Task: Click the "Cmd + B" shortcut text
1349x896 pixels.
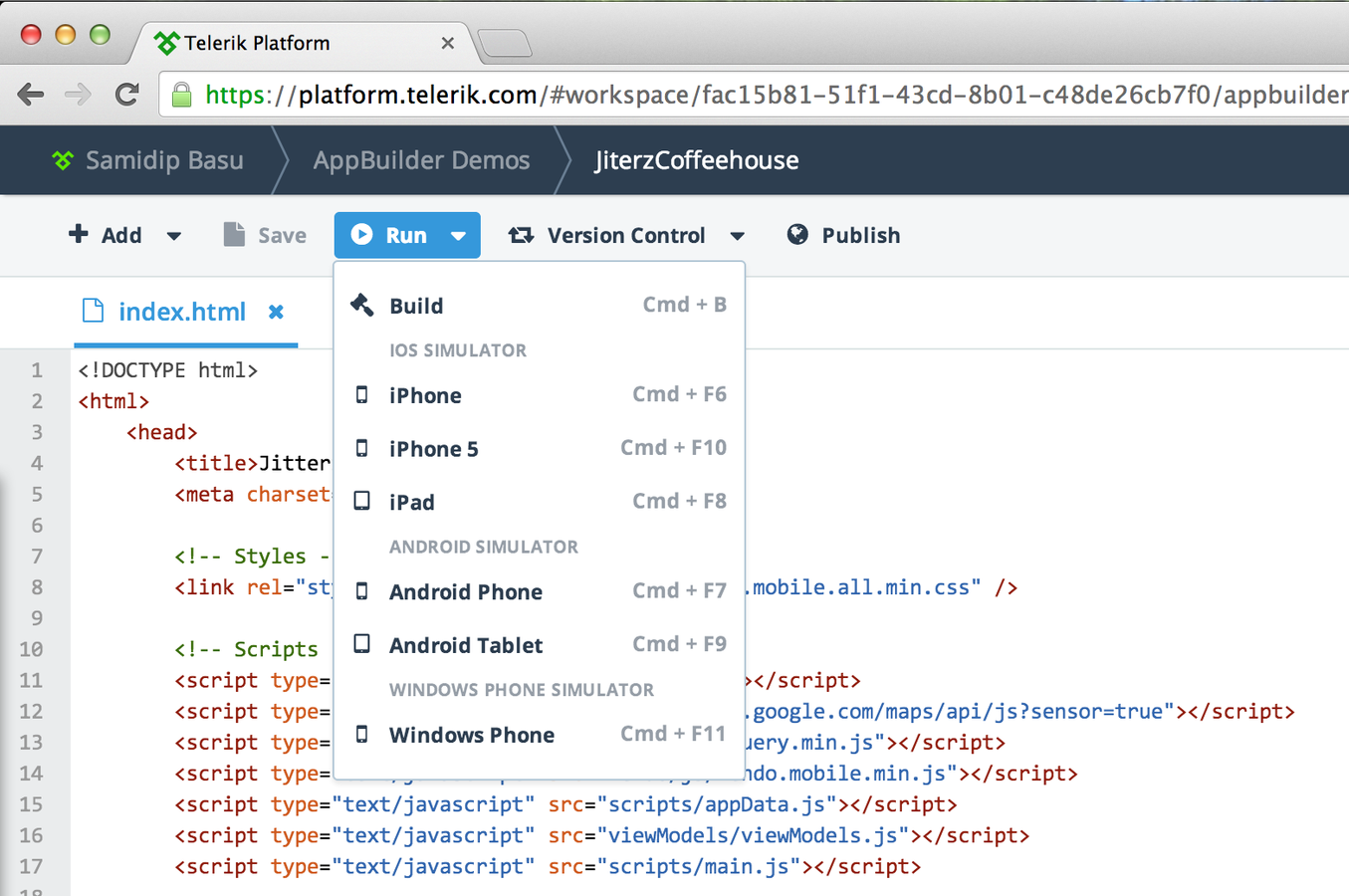Action: click(x=685, y=305)
